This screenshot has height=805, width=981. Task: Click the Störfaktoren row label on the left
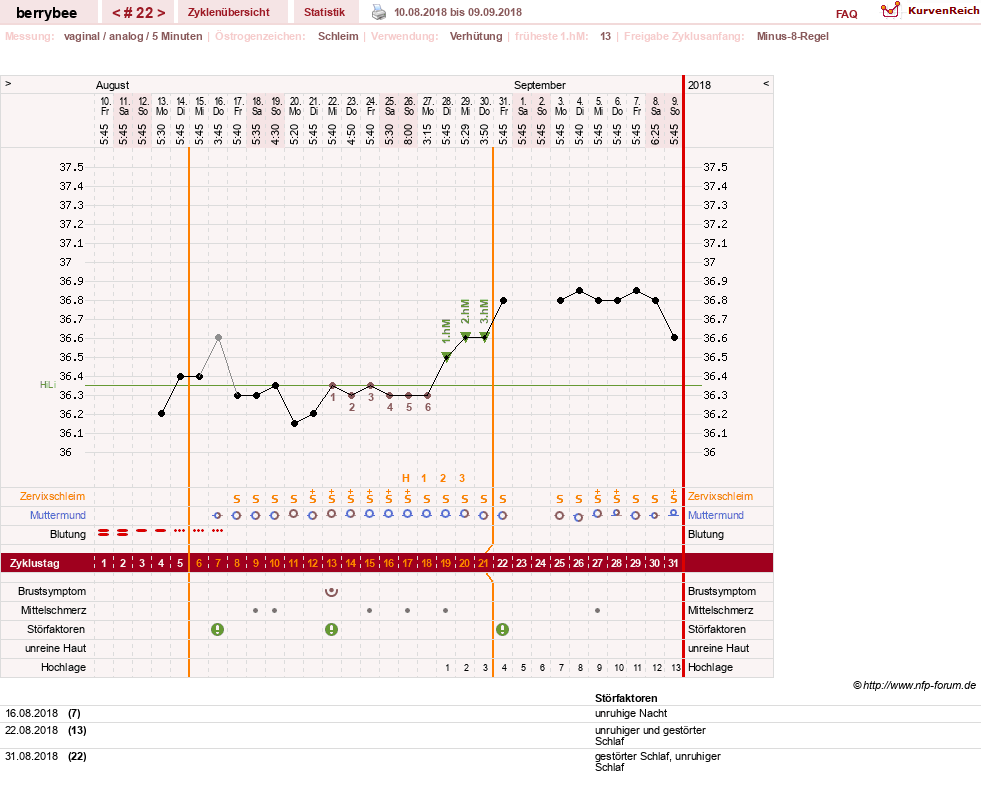(56, 629)
